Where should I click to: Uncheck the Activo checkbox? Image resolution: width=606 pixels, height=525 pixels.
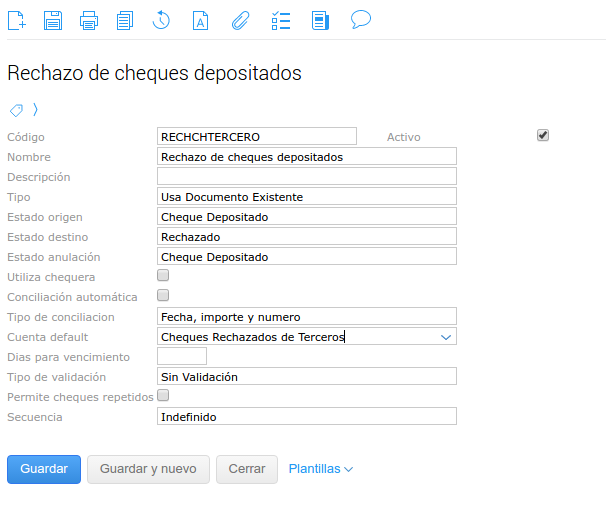click(x=543, y=135)
